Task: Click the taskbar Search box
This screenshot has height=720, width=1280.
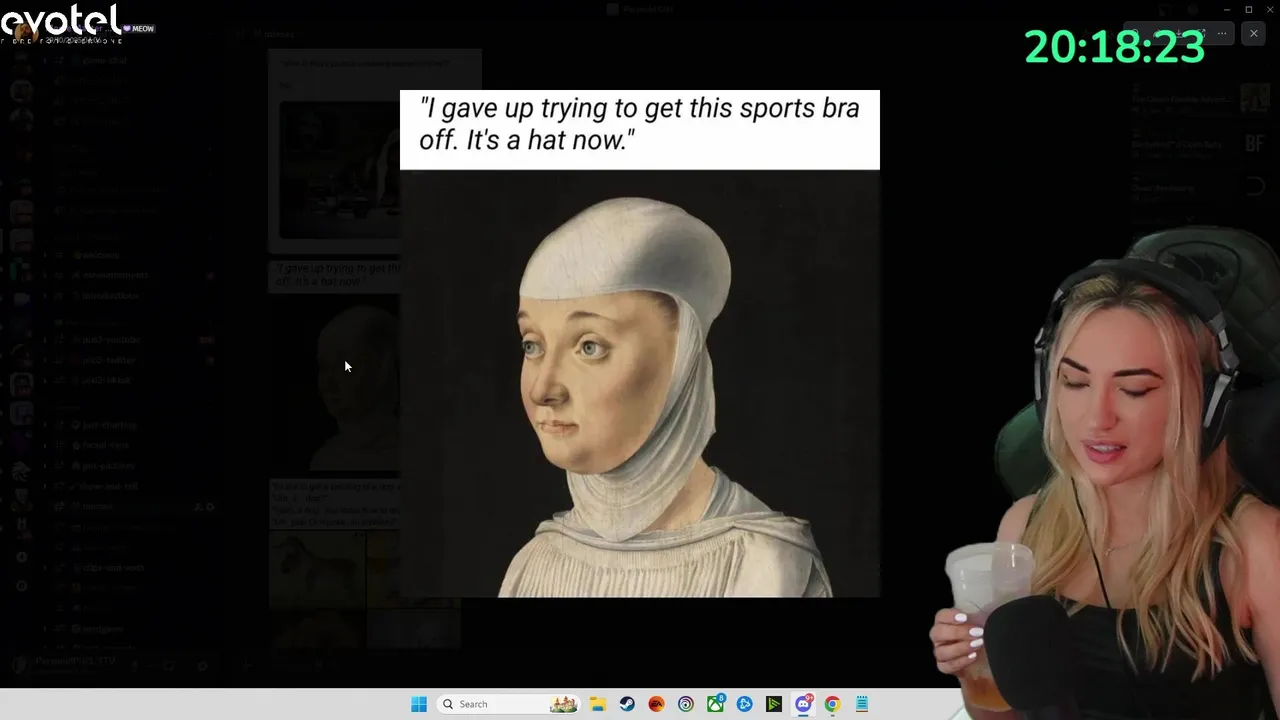Action: (x=510, y=704)
